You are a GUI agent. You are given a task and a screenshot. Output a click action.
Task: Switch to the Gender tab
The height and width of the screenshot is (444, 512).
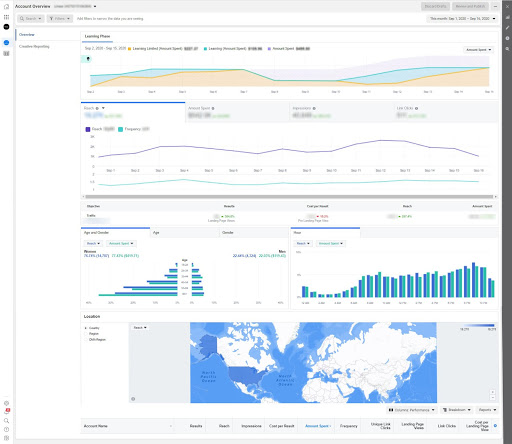pyautogui.click(x=253, y=233)
